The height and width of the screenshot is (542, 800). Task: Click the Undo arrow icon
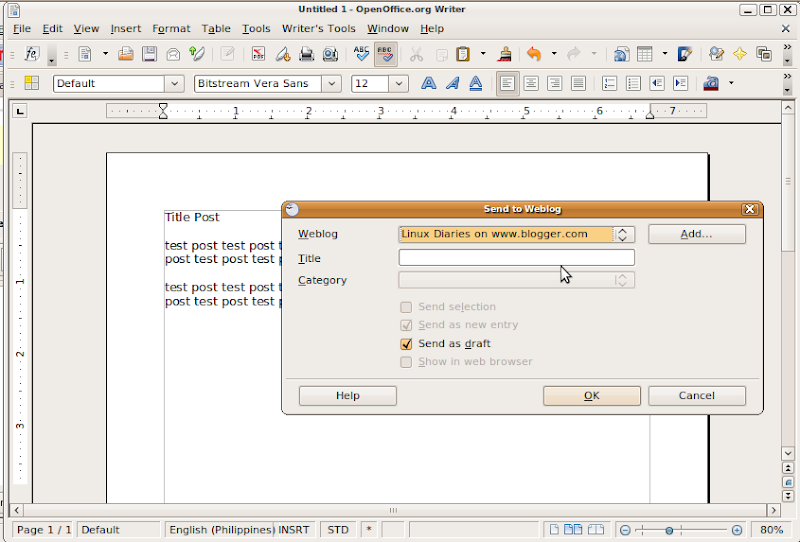(x=533, y=54)
